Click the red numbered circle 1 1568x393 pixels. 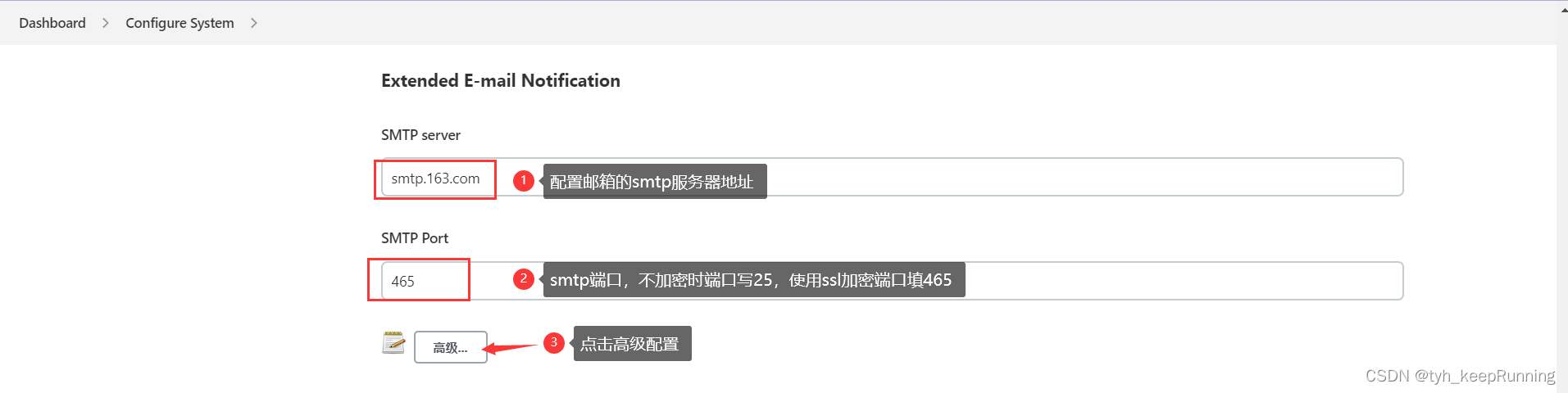524,180
